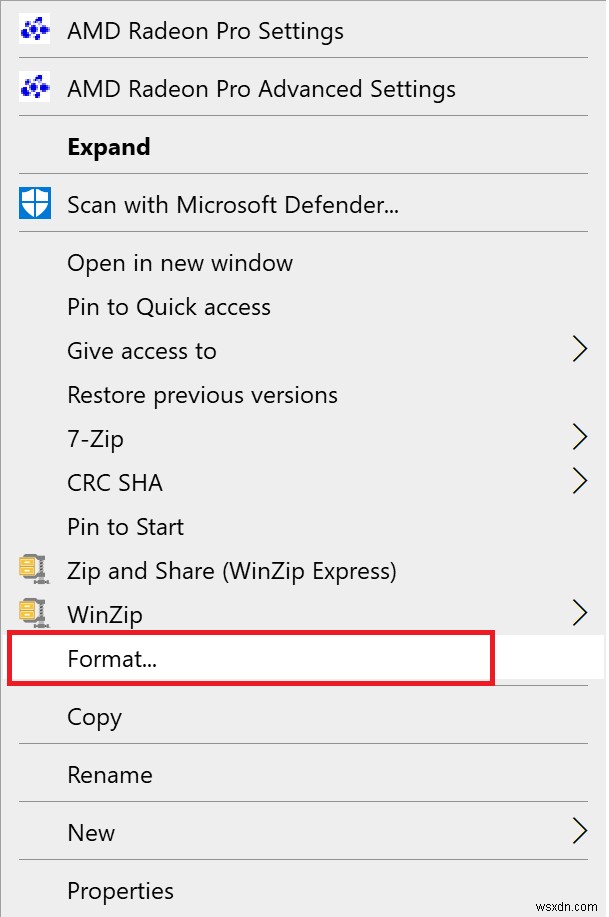
Task: Click the Zip and Share WinZip Express icon
Action: pos(33,570)
